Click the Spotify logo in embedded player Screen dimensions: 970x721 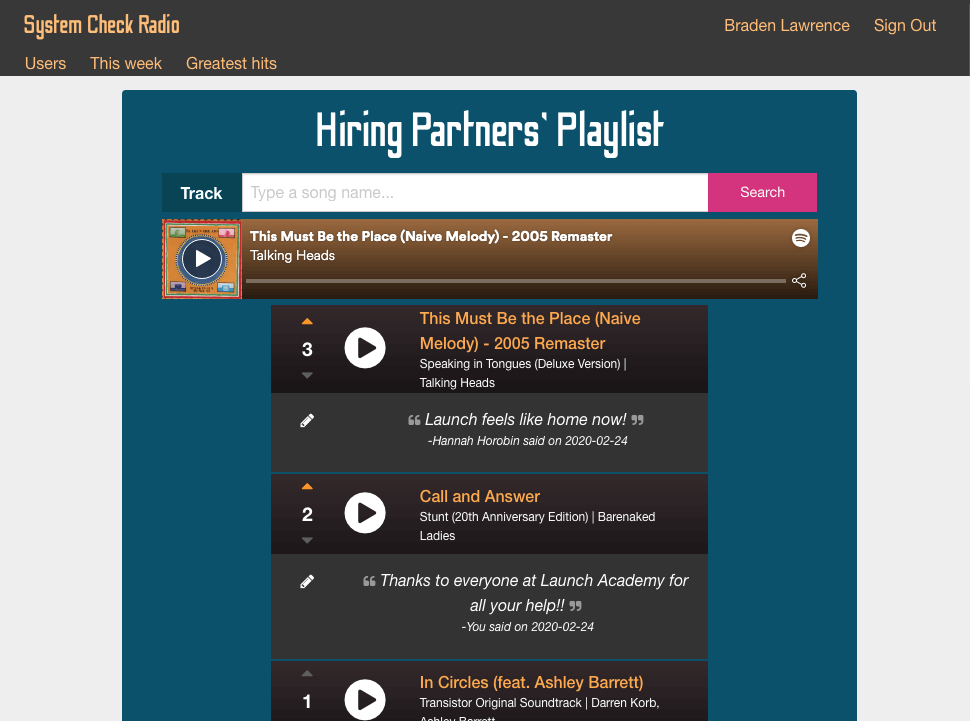tap(800, 238)
